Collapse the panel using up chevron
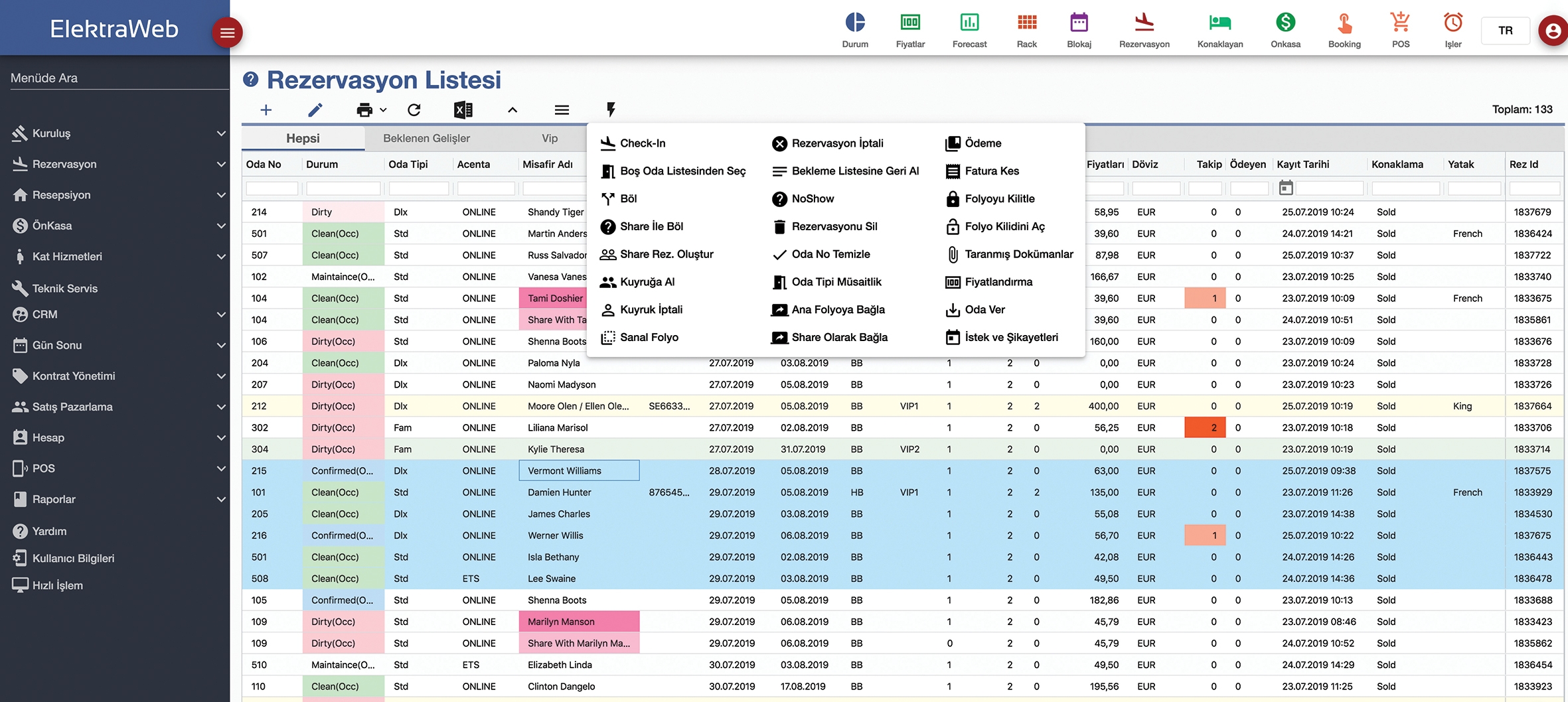 (x=512, y=110)
